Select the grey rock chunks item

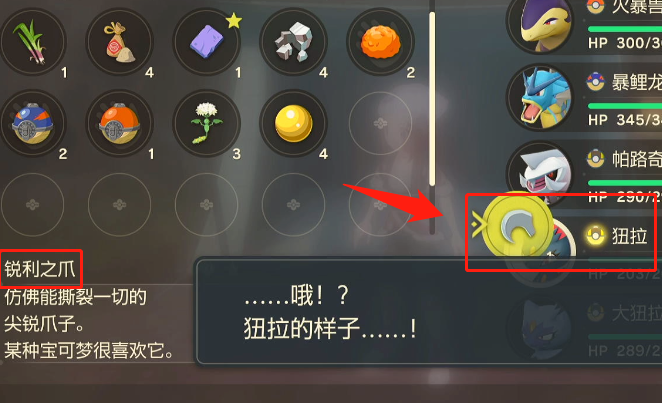(293, 42)
